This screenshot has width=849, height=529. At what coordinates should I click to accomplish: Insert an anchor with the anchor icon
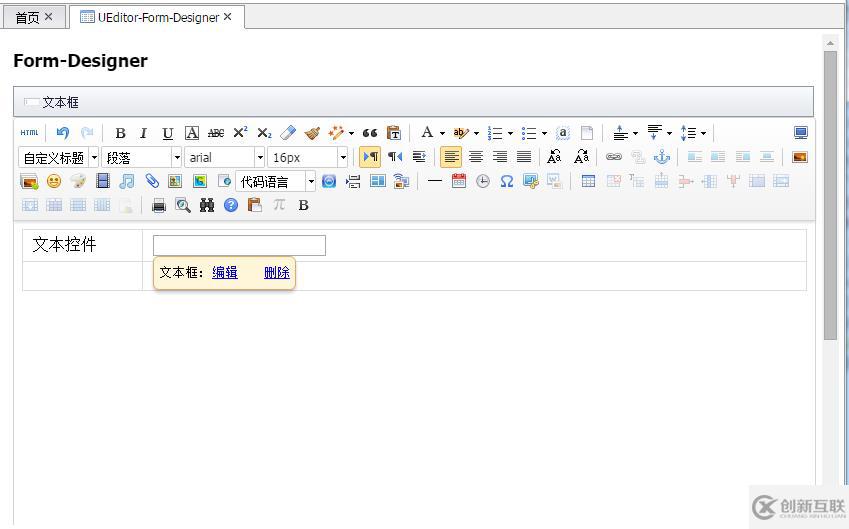pos(661,157)
